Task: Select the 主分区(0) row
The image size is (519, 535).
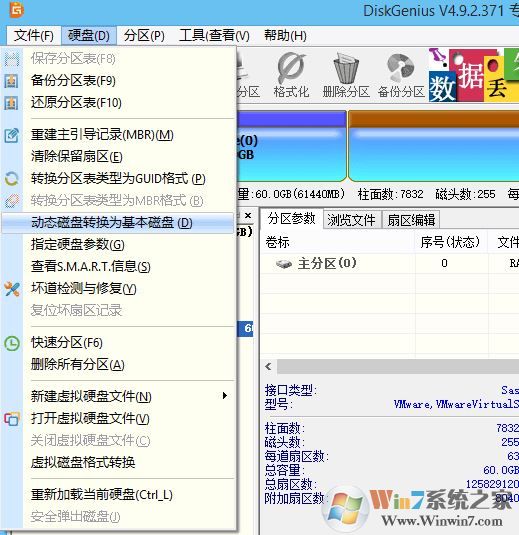Action: (x=390, y=264)
